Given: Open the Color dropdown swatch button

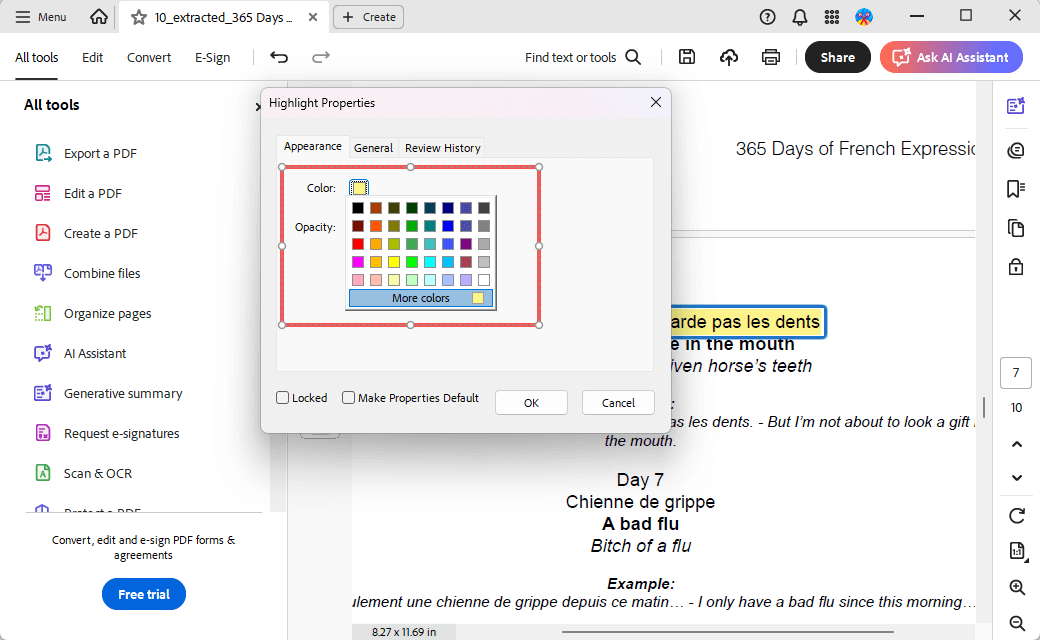Looking at the screenshot, I should point(359,188).
